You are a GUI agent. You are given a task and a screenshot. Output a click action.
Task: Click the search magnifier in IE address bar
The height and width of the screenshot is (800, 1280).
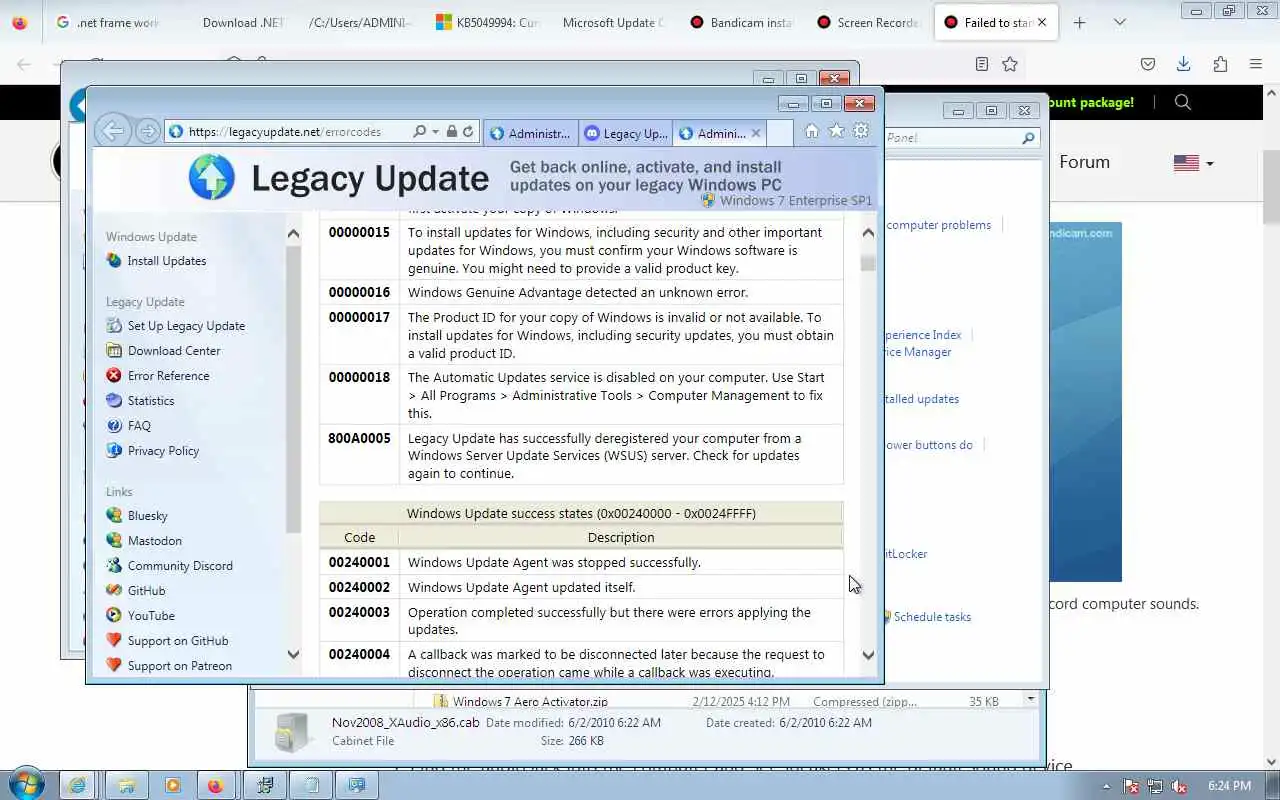point(420,132)
